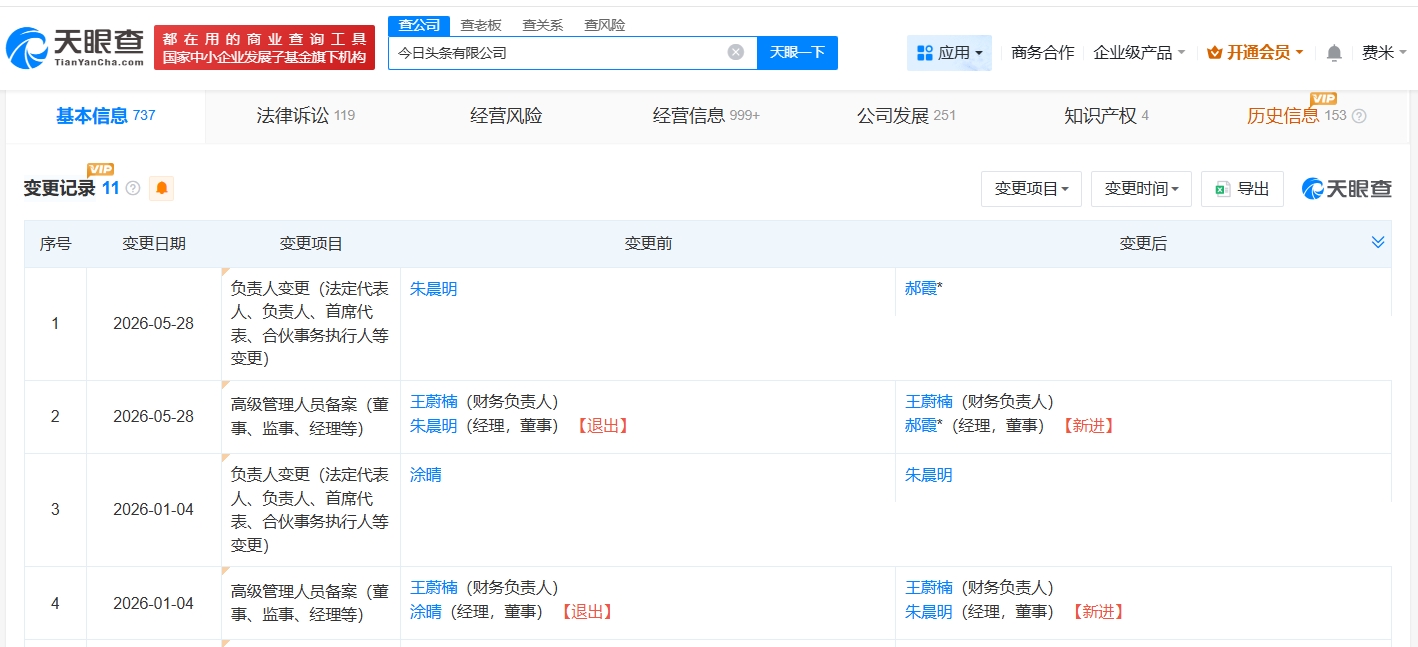The width and height of the screenshot is (1418, 647).
Task: Open 王蔚楠 in row 2 变更前
Action: [433, 402]
